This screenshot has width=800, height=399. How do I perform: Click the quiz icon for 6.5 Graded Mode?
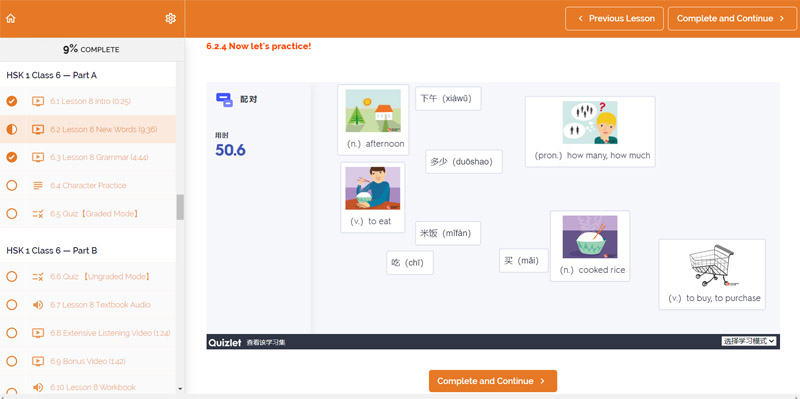coord(38,214)
